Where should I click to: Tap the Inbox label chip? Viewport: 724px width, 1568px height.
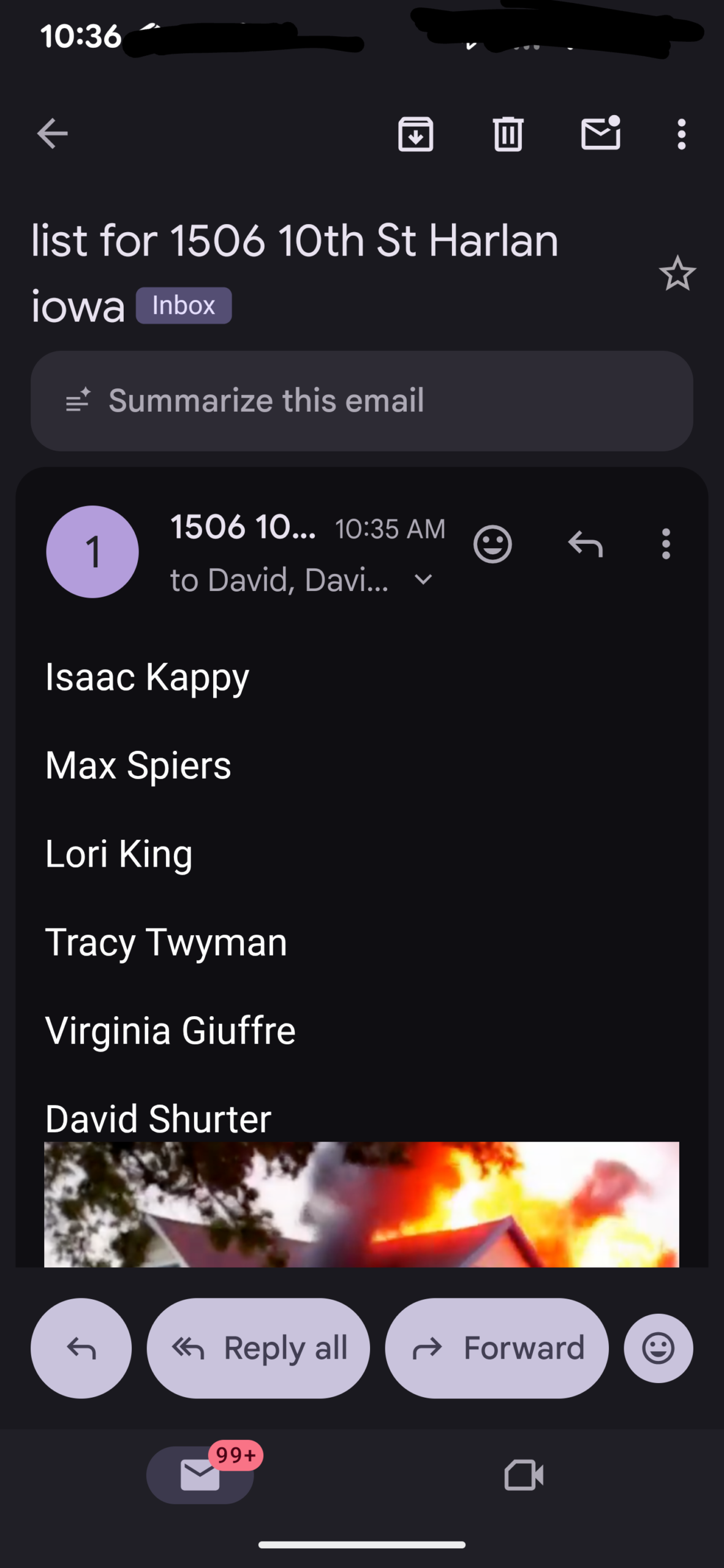tap(183, 306)
